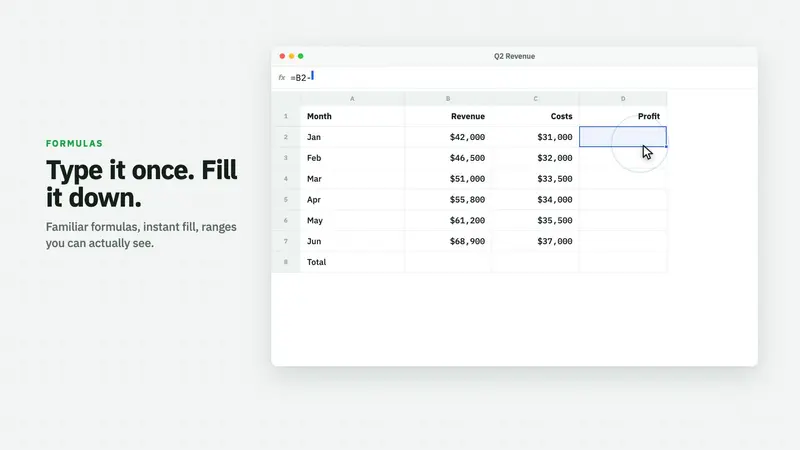The image size is (800, 450).
Task: Click the formula bar showing =B2-
Action: (515, 78)
